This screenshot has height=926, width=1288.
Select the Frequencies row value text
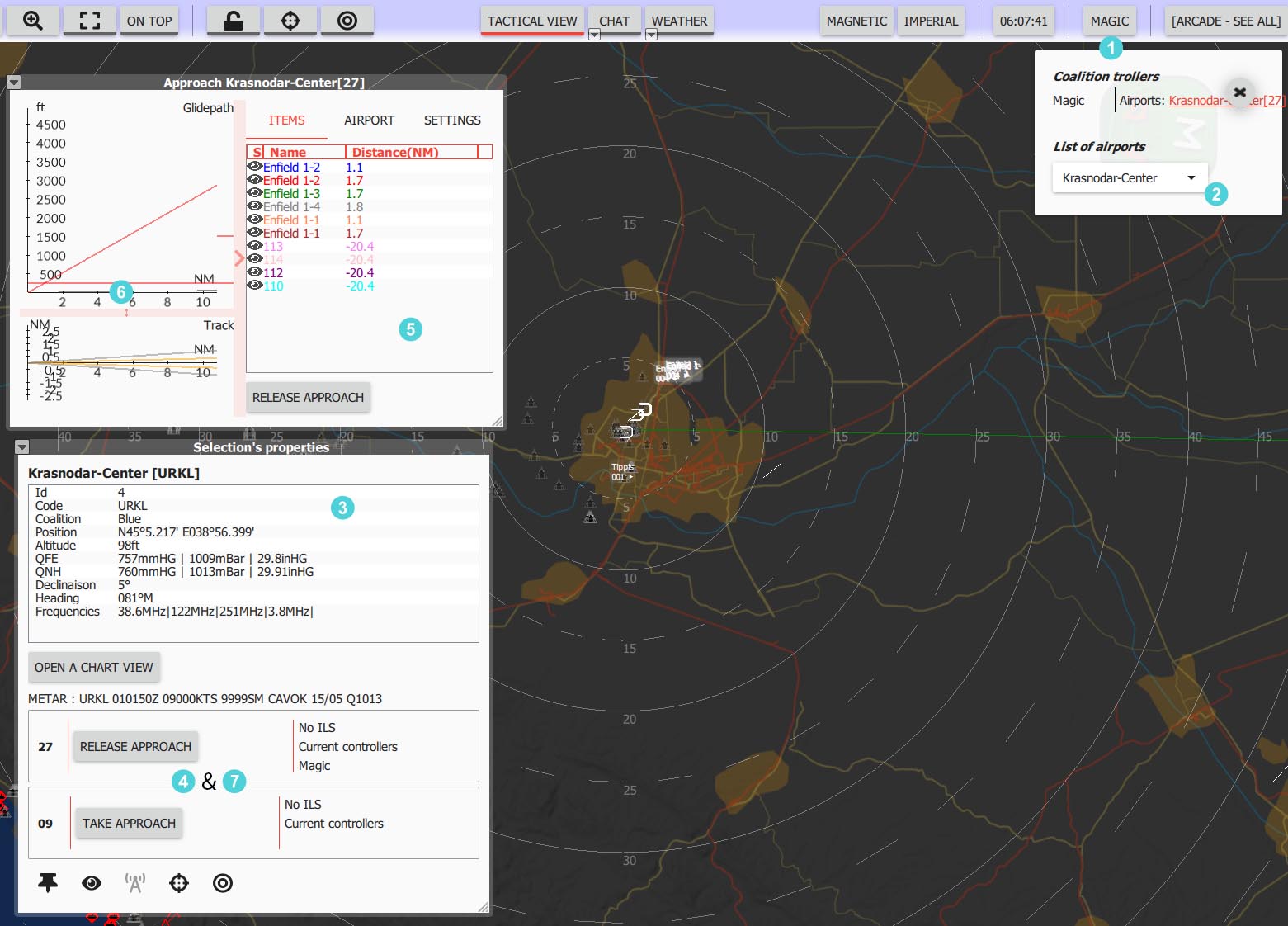215,612
